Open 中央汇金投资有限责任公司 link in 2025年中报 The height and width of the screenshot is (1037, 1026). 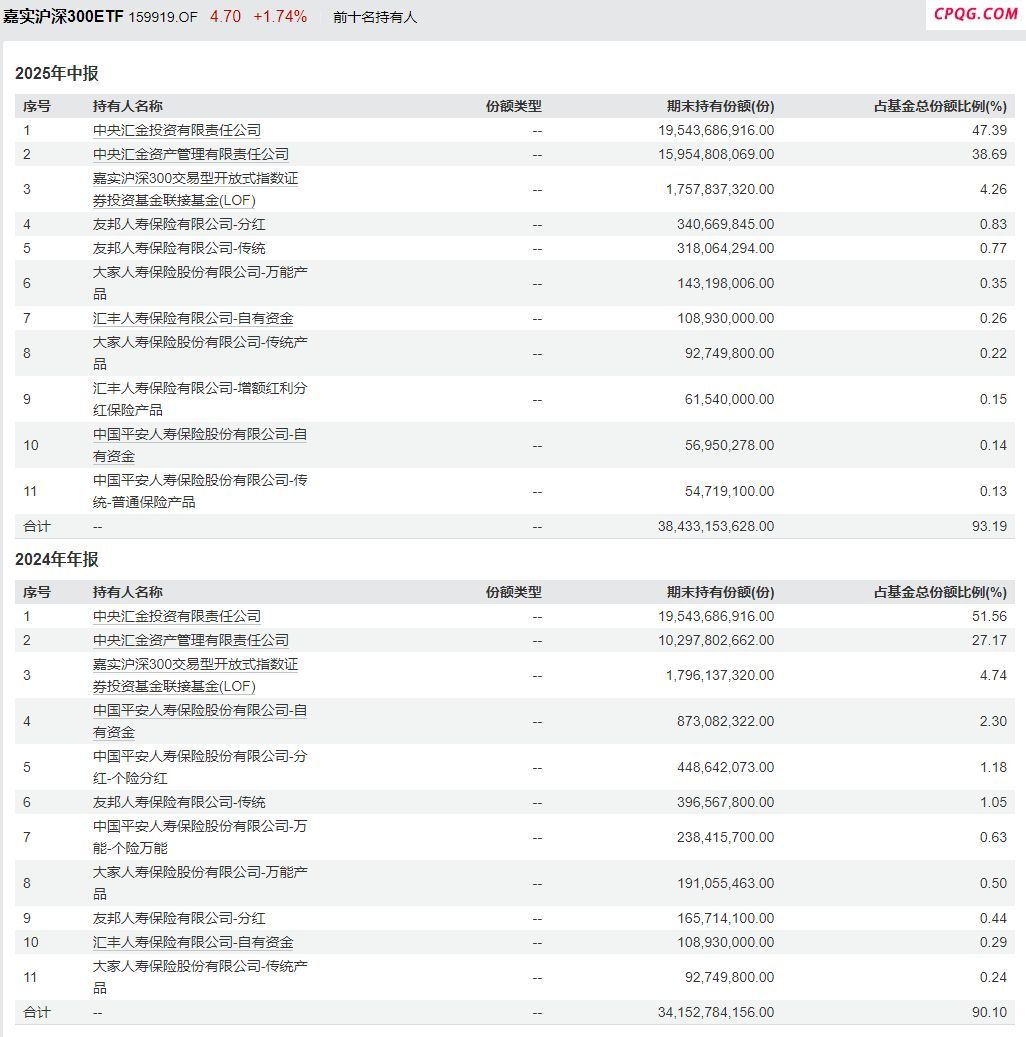[177, 130]
